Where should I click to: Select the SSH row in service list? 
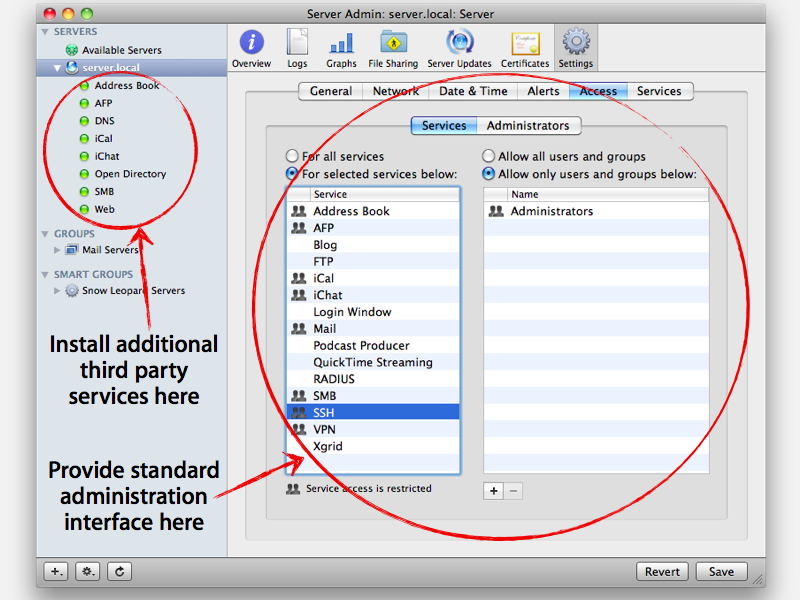coord(373,412)
